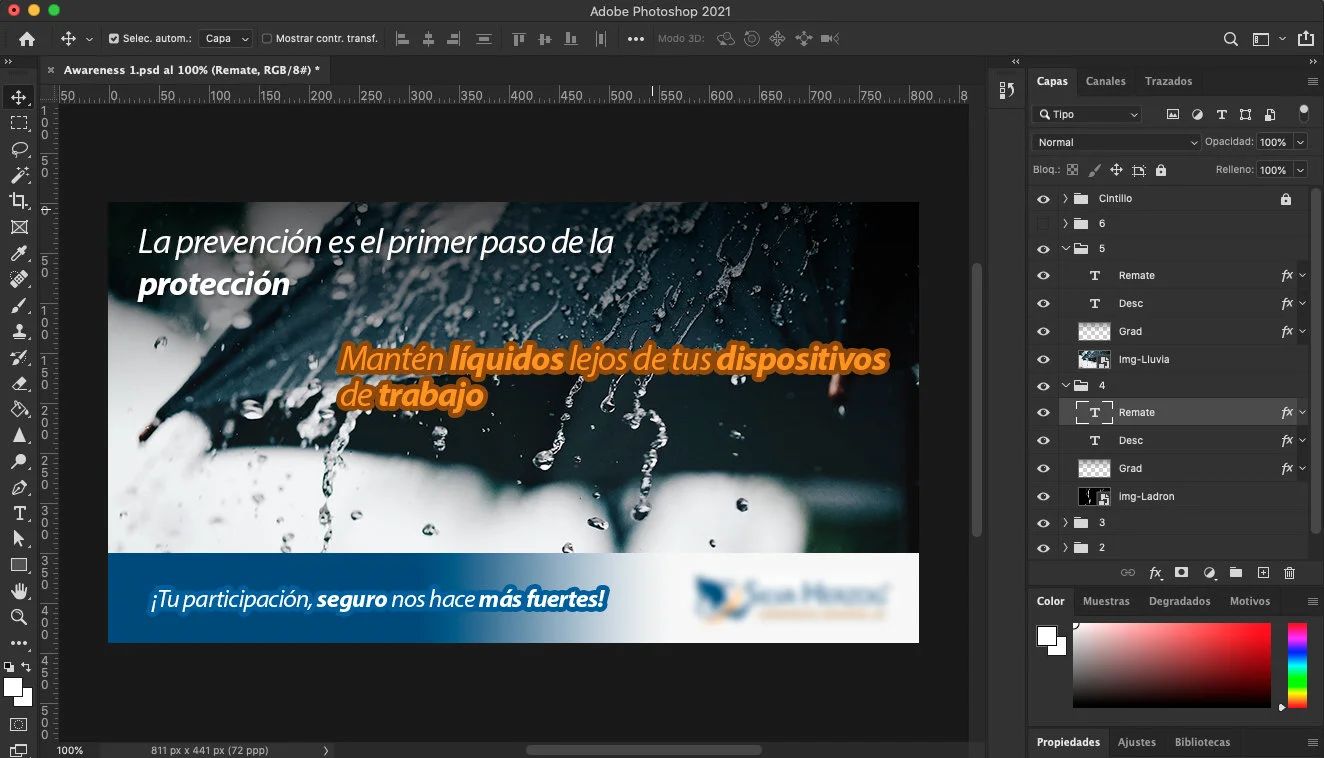The height and width of the screenshot is (758, 1324).
Task: Select the Crop tool
Action: tap(19, 201)
